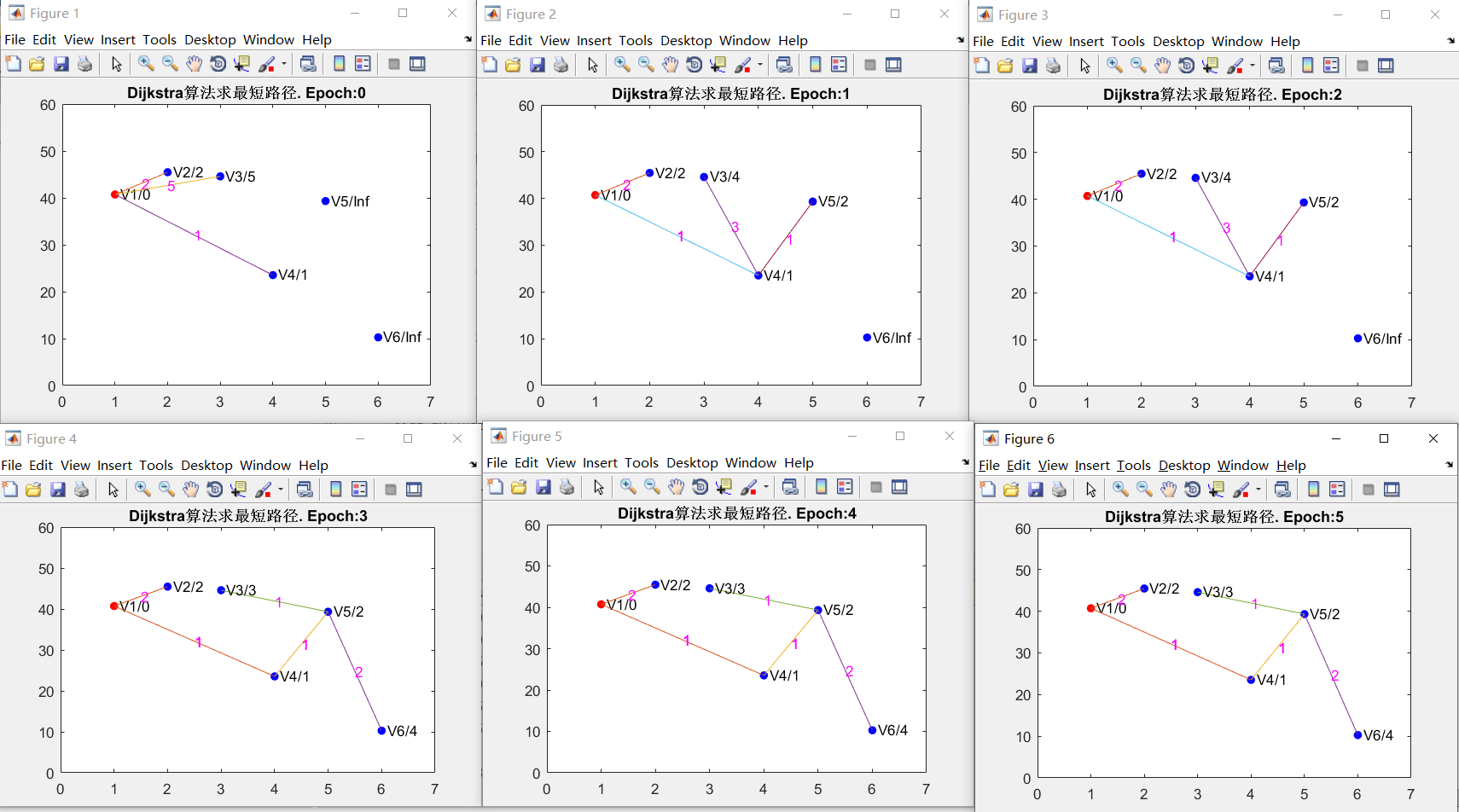Open Insert menu in Figure 2
The height and width of the screenshot is (812, 1459).
click(594, 40)
